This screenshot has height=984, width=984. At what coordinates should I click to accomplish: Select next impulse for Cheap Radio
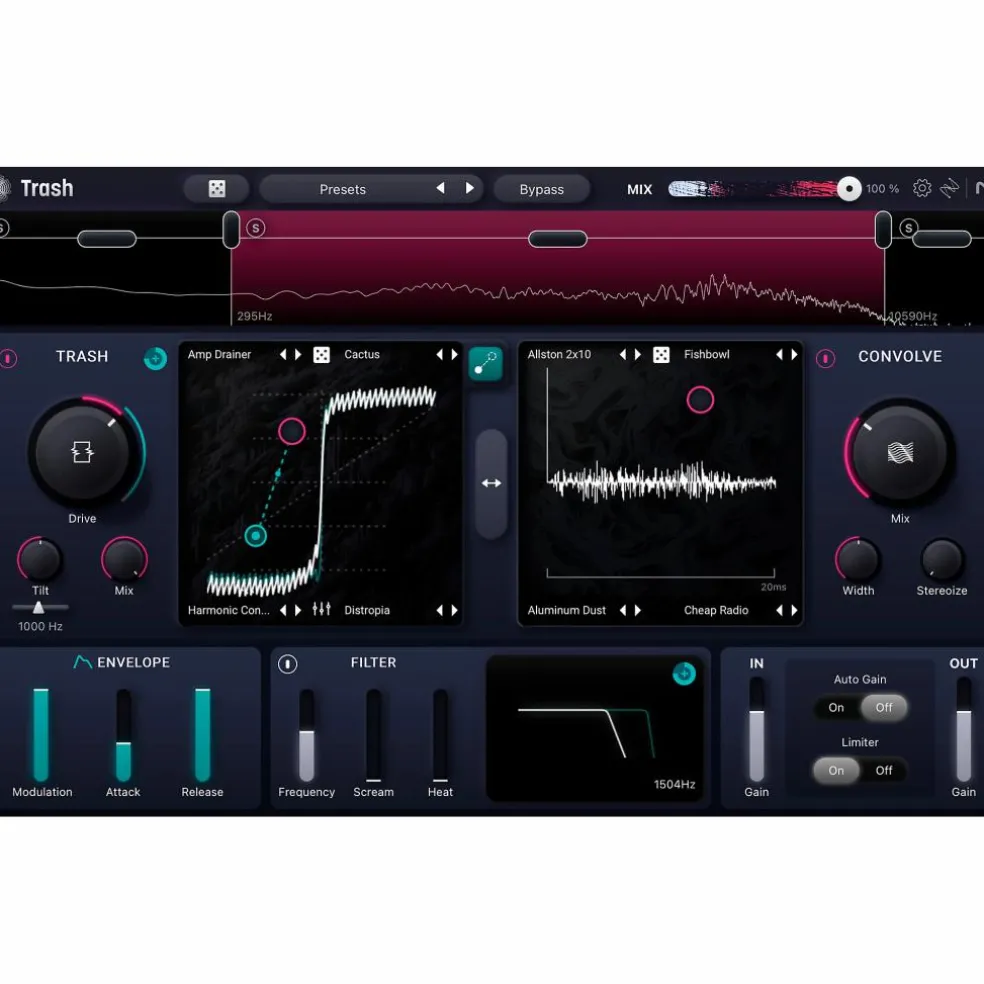pos(794,610)
